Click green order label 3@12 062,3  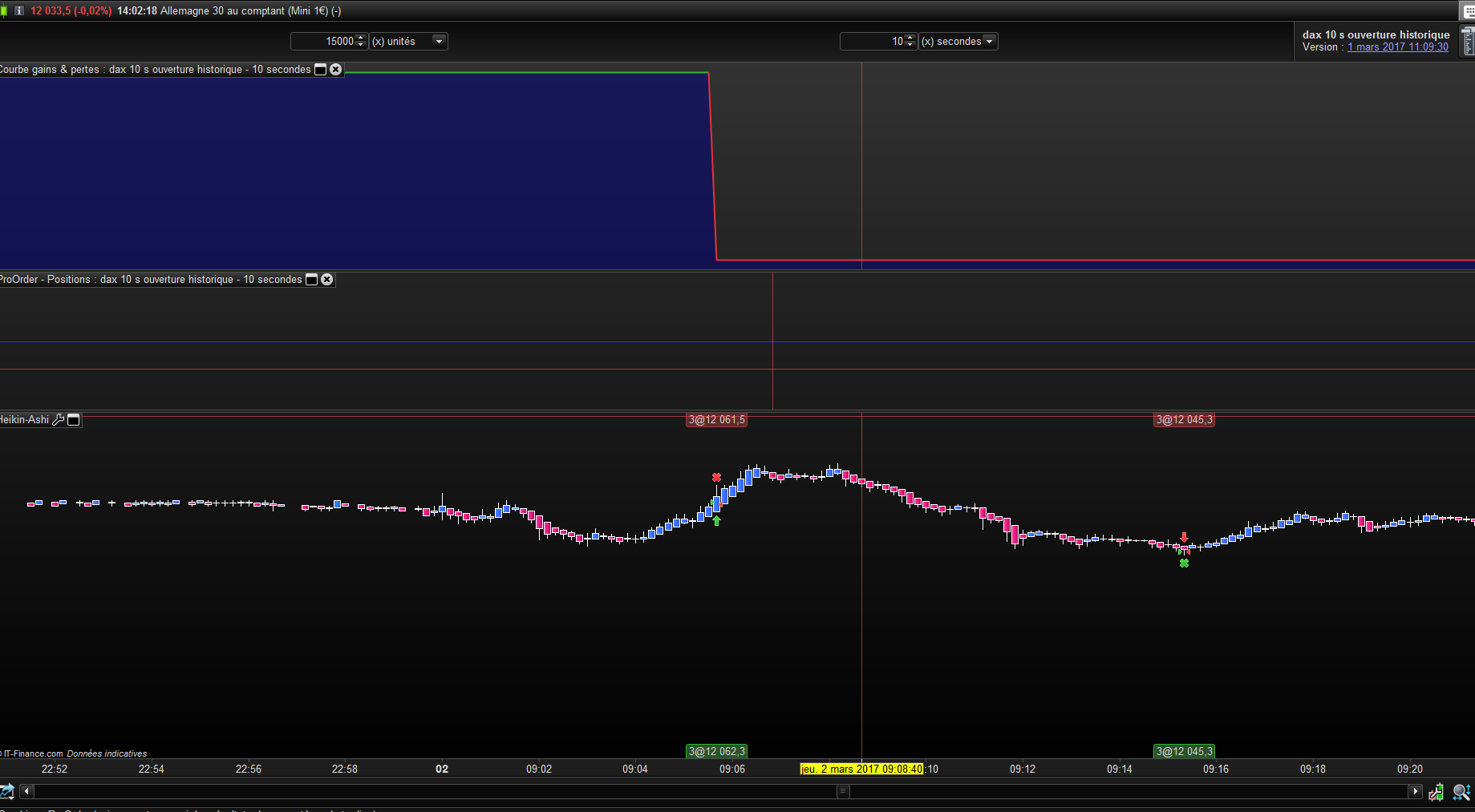pos(717,752)
